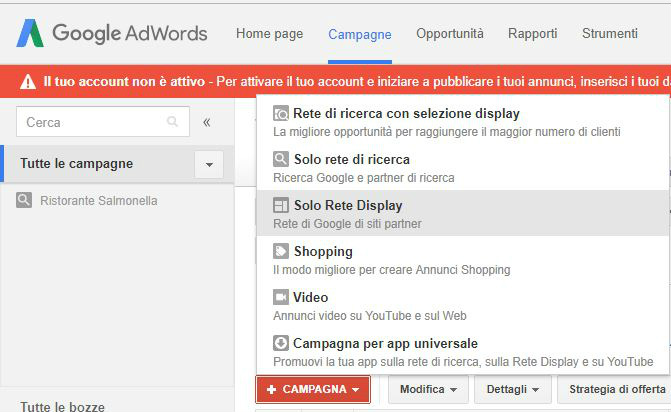Click the Campagna per app universale icon

(x=281, y=343)
